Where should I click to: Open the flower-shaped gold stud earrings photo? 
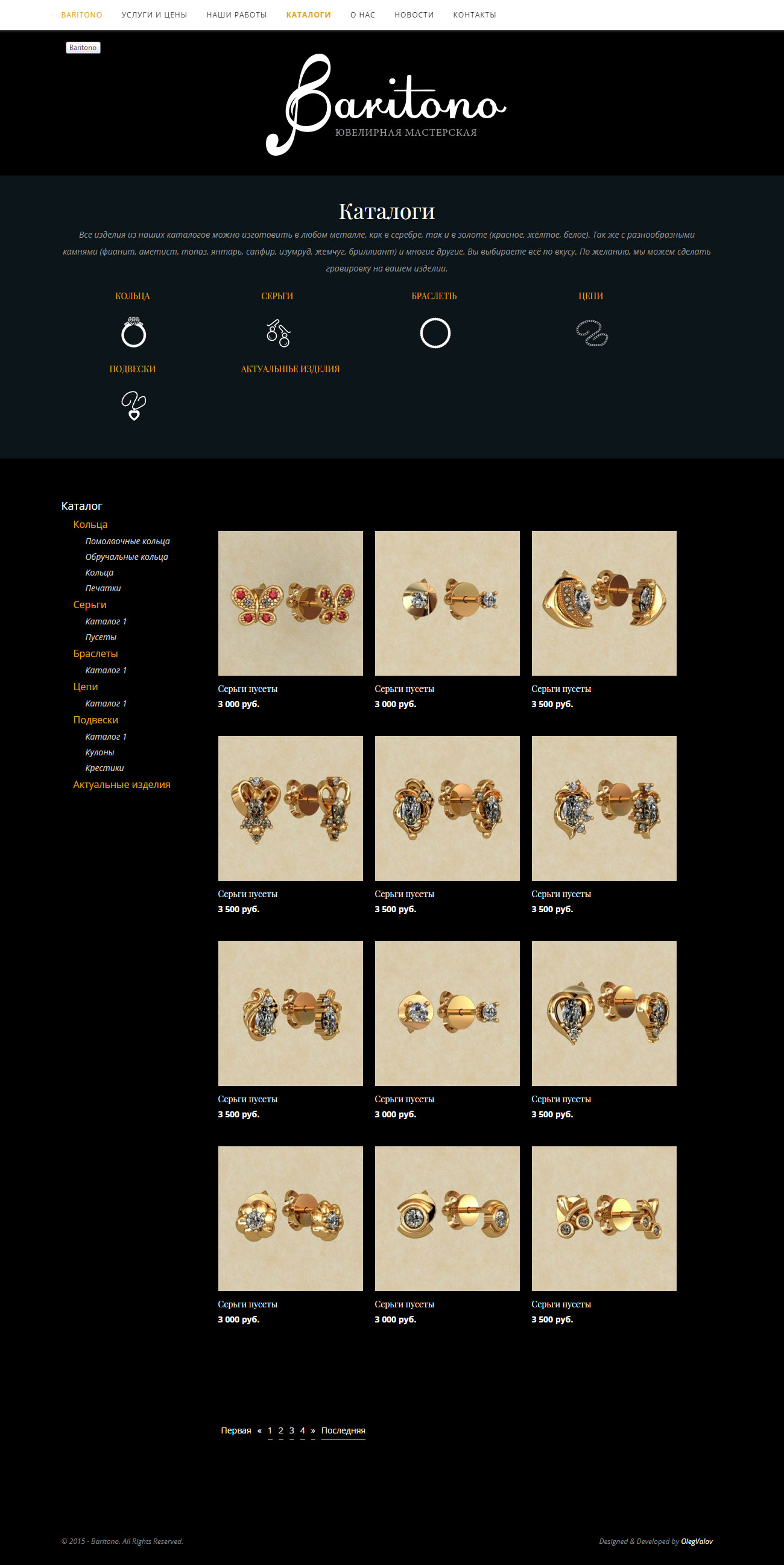[x=290, y=1219]
